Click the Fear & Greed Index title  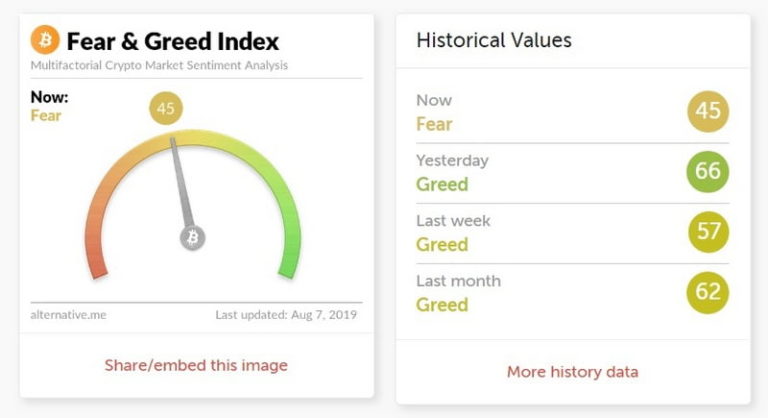[172, 41]
